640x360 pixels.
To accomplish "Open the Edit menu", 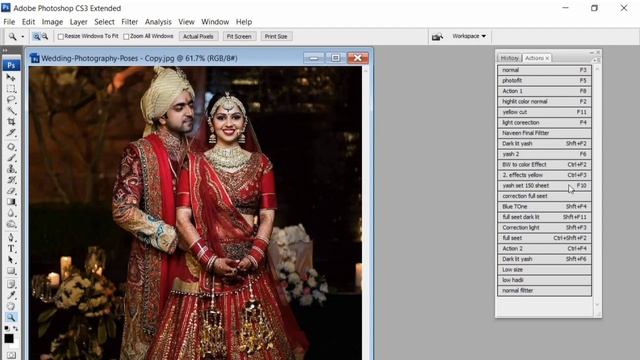I will click(x=28, y=22).
